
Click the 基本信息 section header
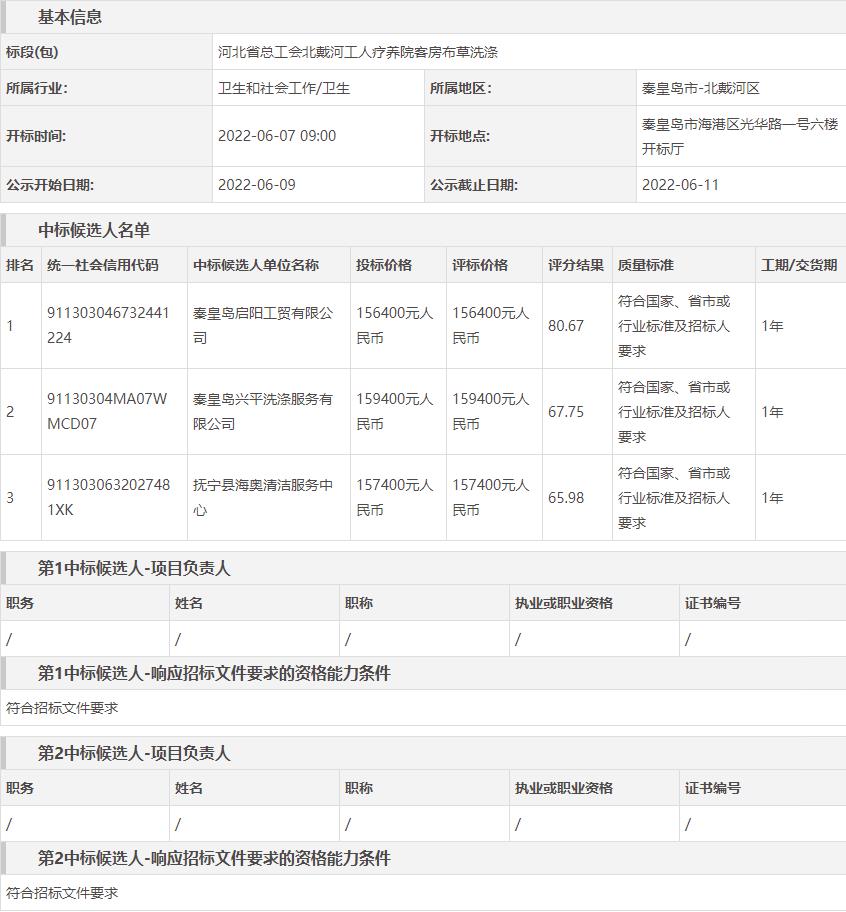tap(70, 17)
